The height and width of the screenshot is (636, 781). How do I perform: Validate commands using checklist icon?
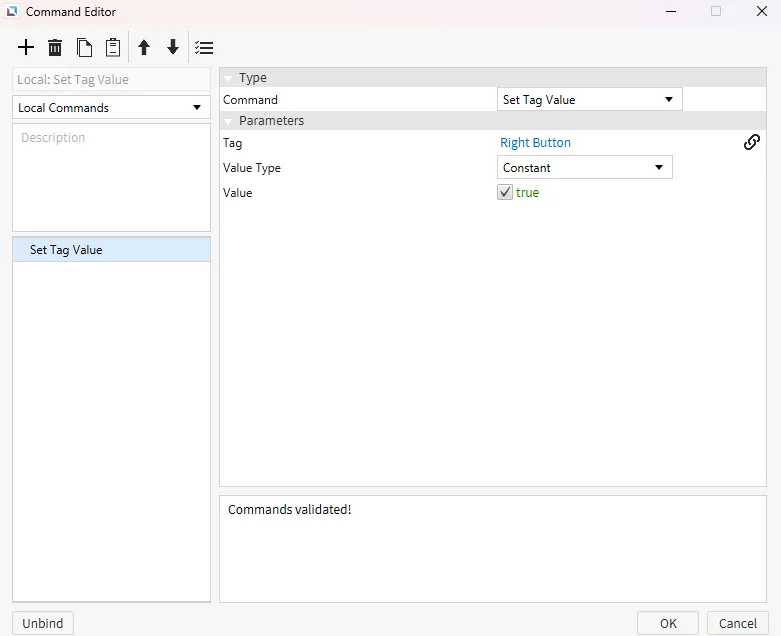click(204, 48)
